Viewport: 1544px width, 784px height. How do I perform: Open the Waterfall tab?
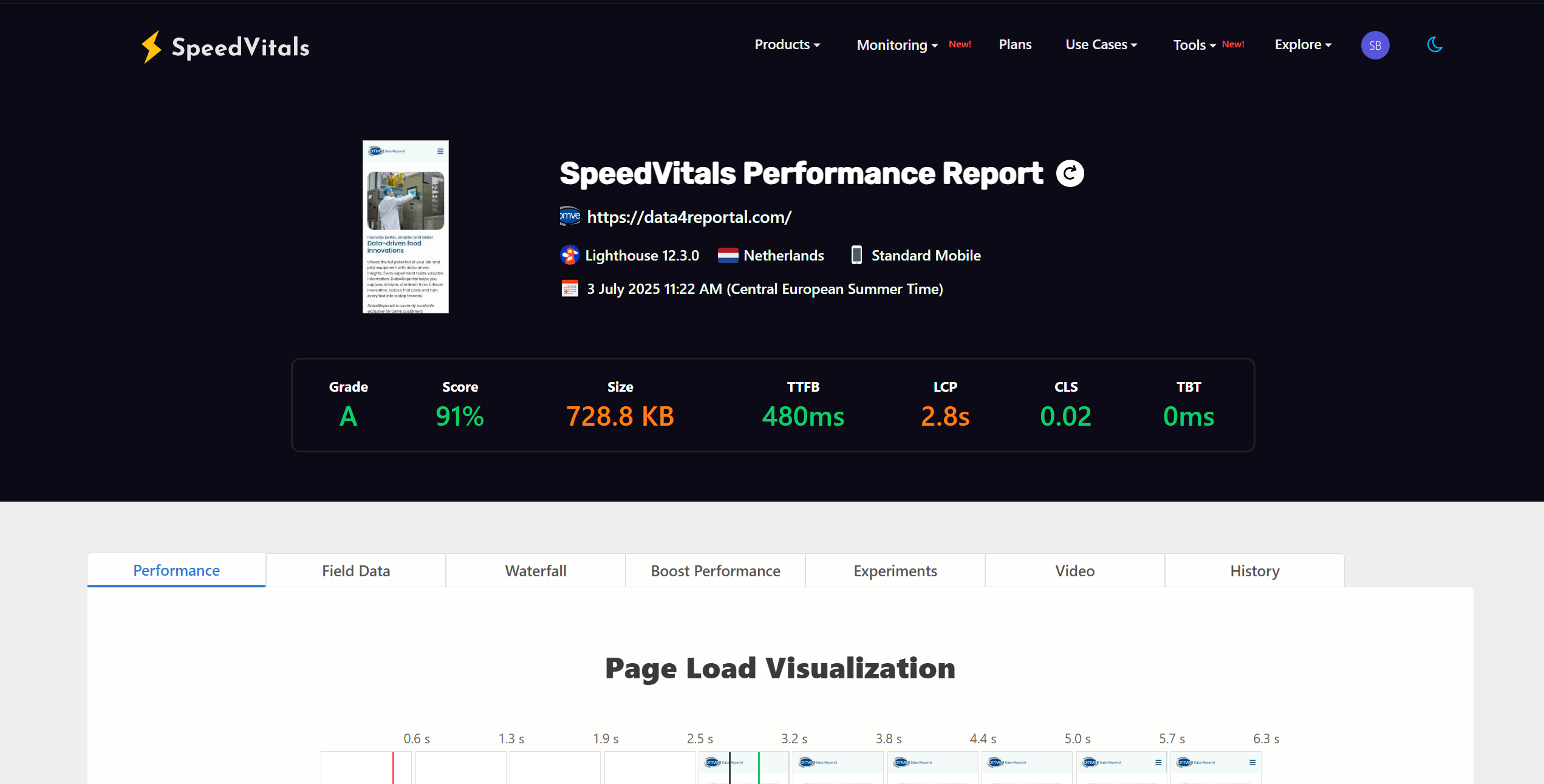(536, 570)
